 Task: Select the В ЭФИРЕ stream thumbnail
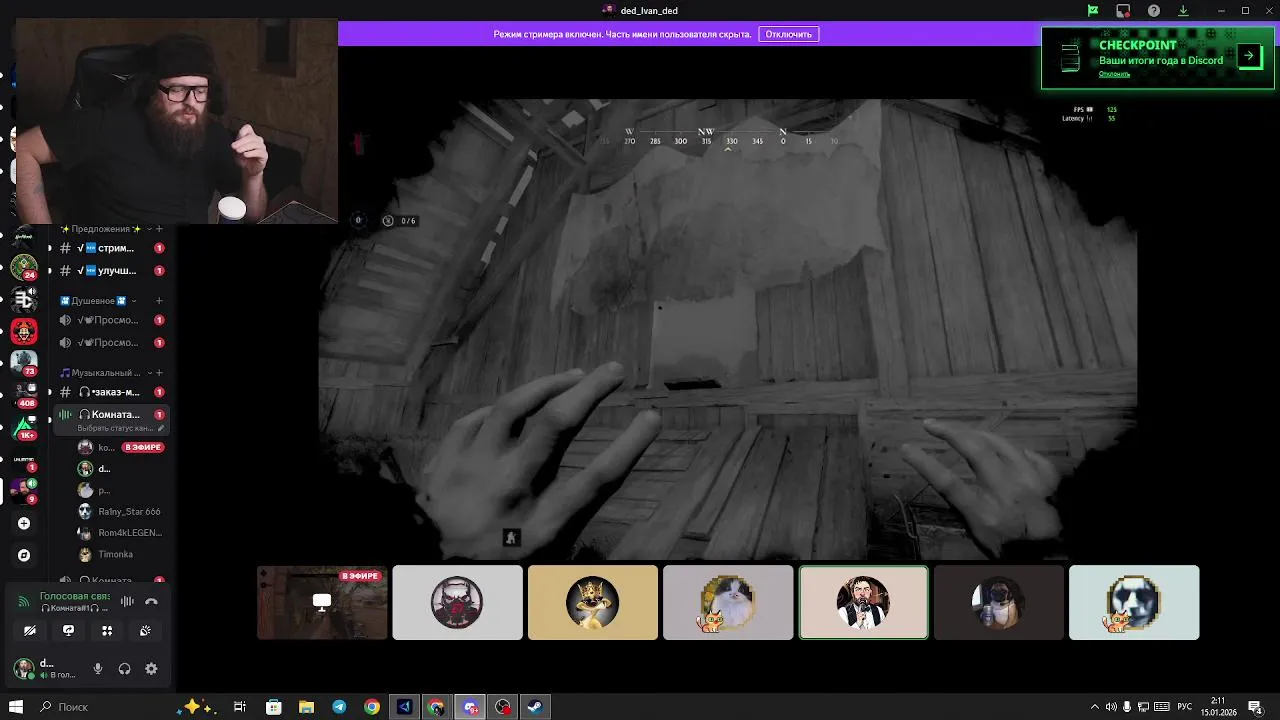322,602
